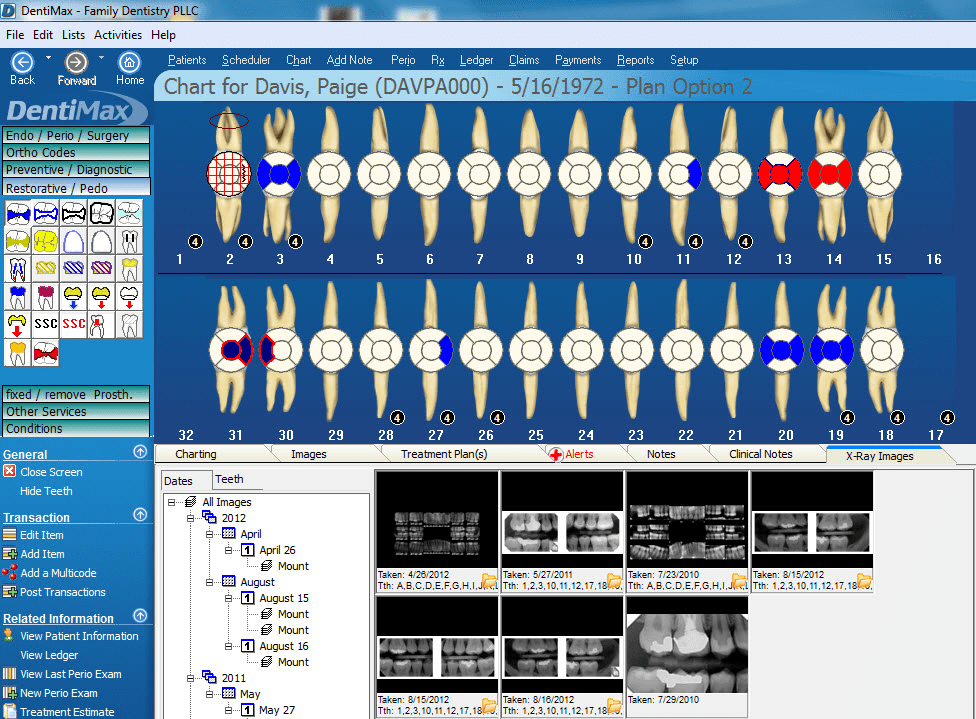976x719 pixels.
Task: Open the Activities menu
Action: pyautogui.click(x=118, y=35)
